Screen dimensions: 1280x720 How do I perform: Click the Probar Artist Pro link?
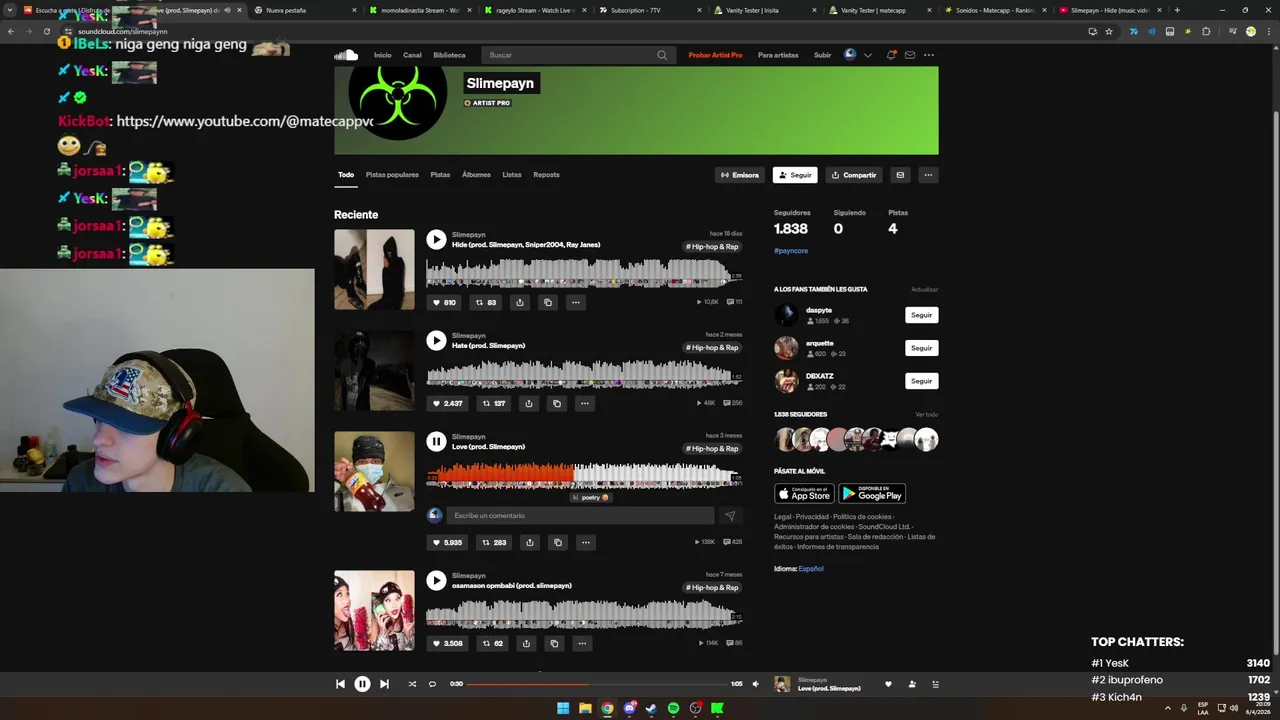coord(715,55)
